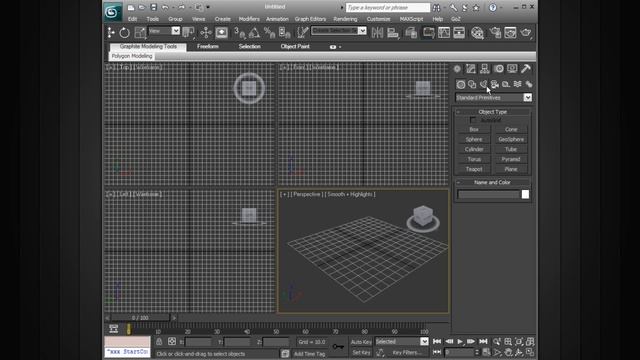Toggle the Set Key button

(361, 352)
